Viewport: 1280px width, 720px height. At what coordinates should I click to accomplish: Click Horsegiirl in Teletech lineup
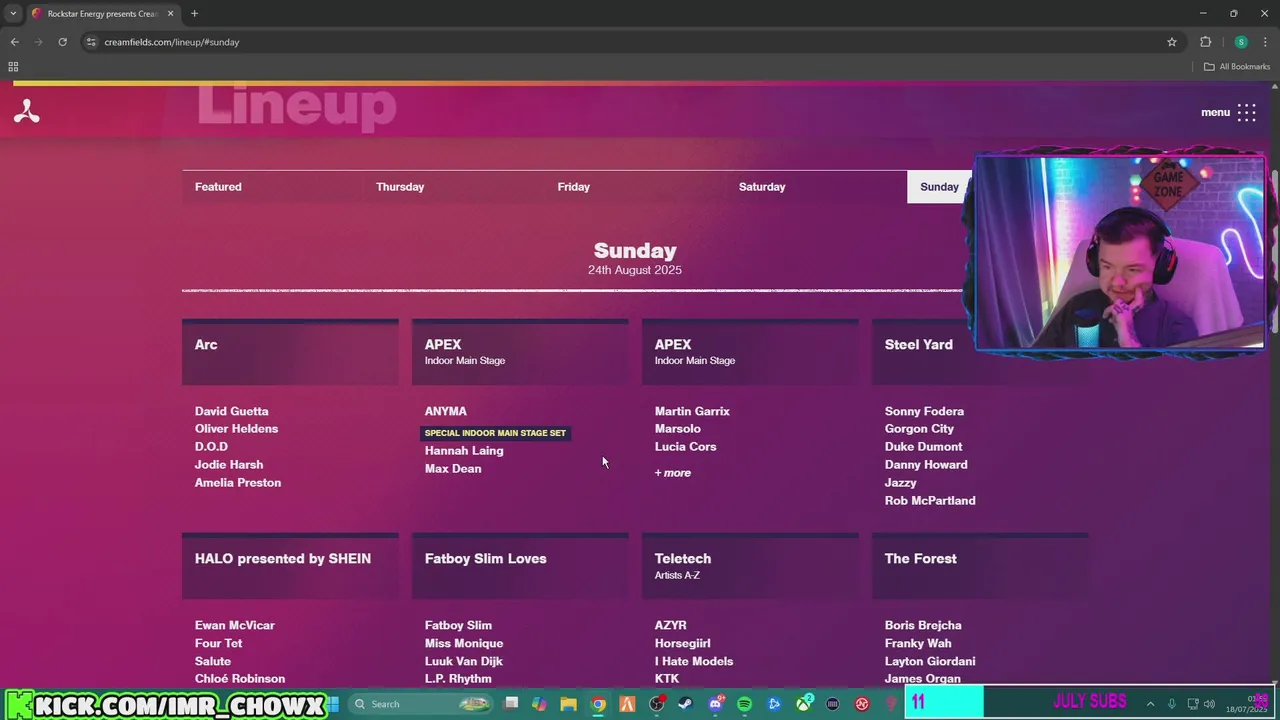[683, 643]
